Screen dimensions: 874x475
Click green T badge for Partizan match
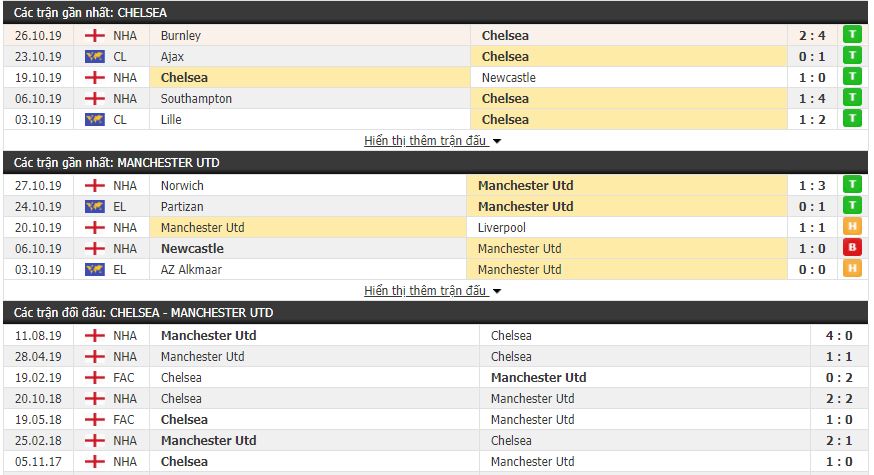[852, 205]
